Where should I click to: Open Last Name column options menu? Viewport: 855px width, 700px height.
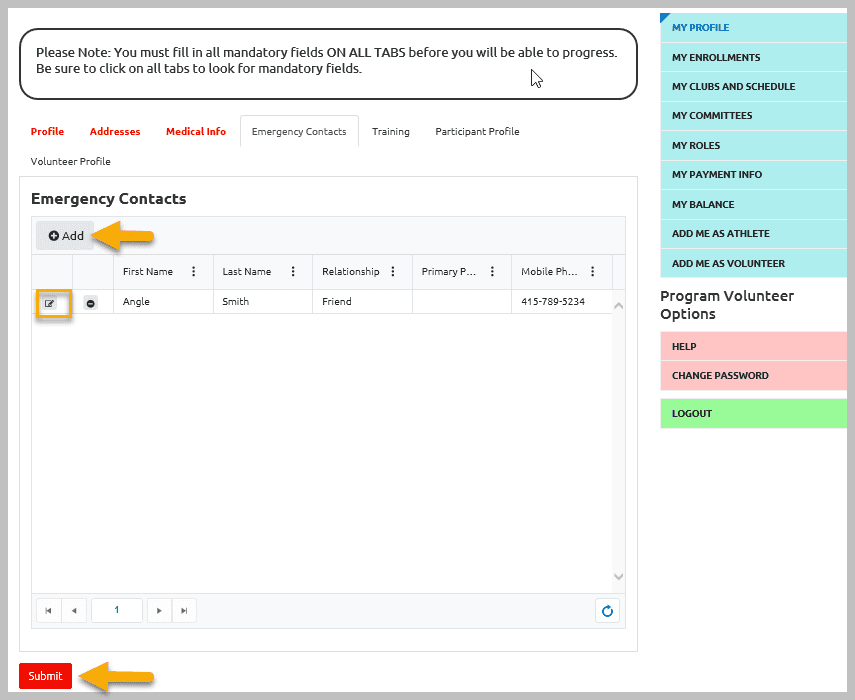(x=293, y=271)
